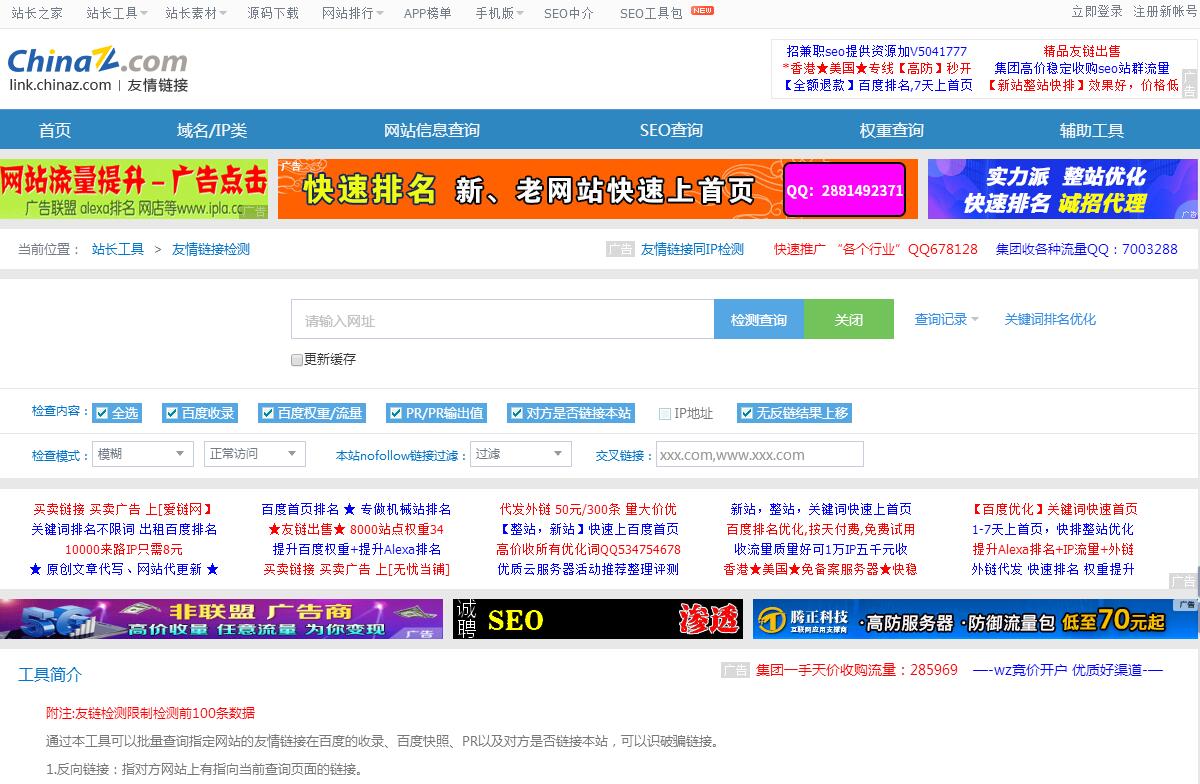Toggle the 更新缓存 checkbox
This screenshot has width=1200, height=784.
(x=297, y=360)
